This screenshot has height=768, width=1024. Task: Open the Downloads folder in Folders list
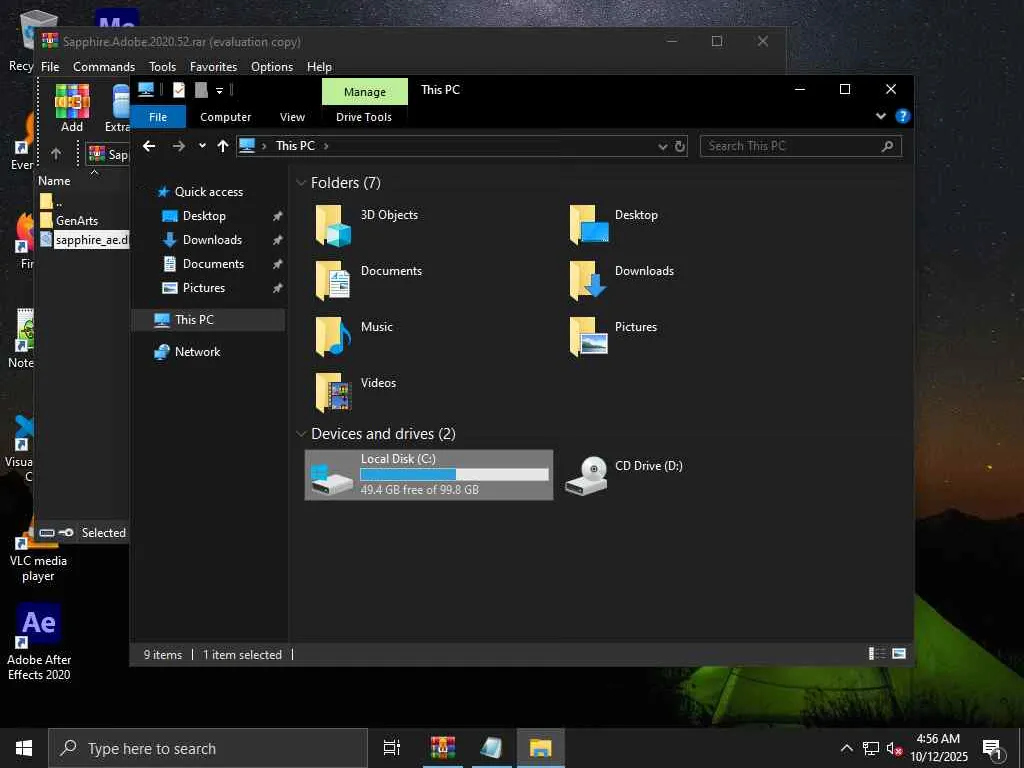pos(620,281)
